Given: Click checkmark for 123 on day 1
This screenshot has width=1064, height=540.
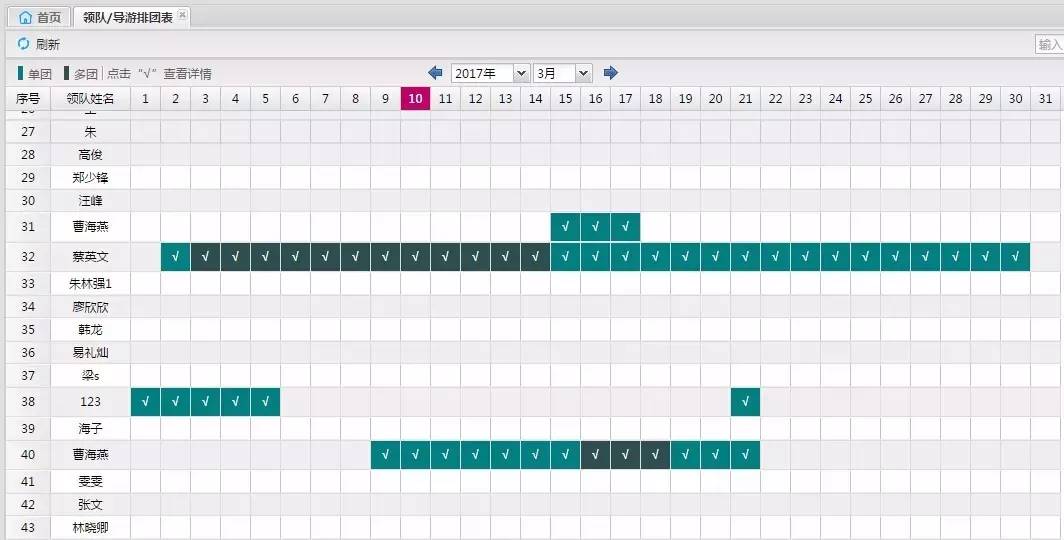Looking at the screenshot, I should point(146,403).
